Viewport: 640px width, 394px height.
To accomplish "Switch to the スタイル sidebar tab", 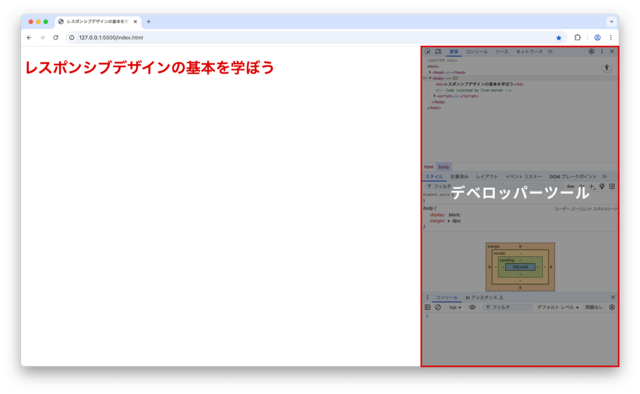I will coord(434,177).
